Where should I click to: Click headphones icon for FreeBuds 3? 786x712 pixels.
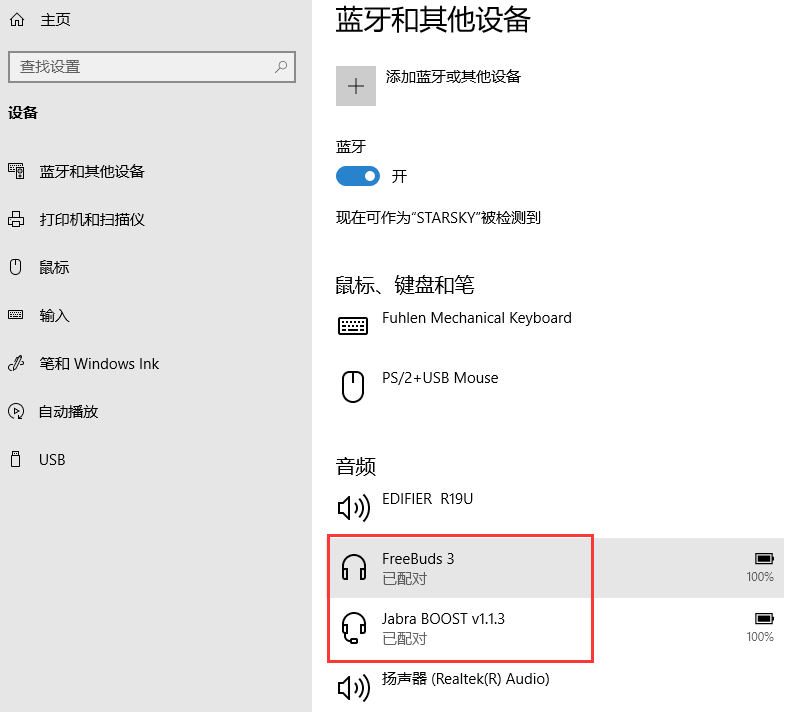click(x=354, y=567)
